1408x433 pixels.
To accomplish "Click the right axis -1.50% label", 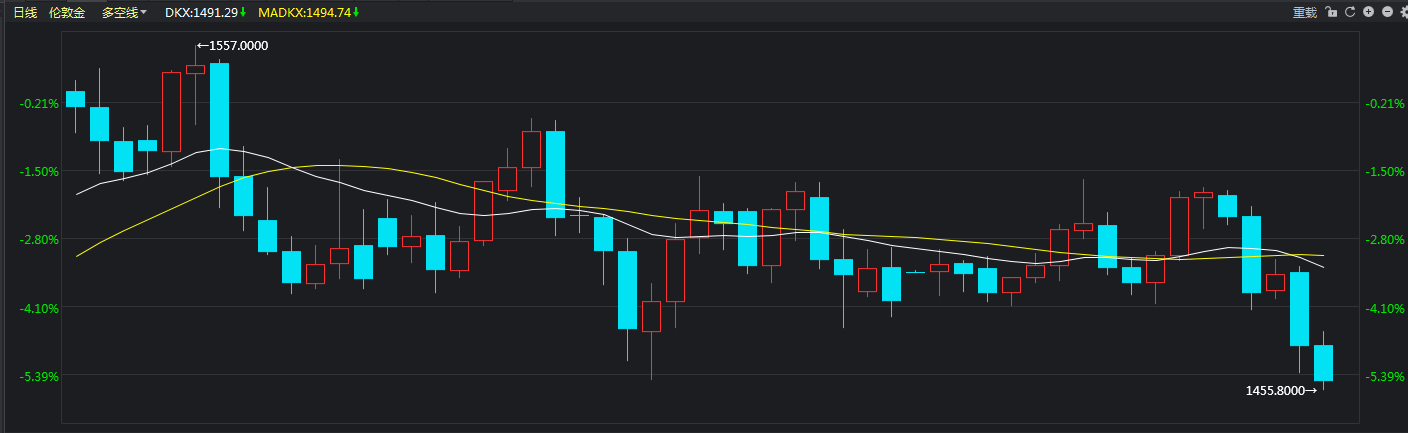I will click(x=1386, y=171).
